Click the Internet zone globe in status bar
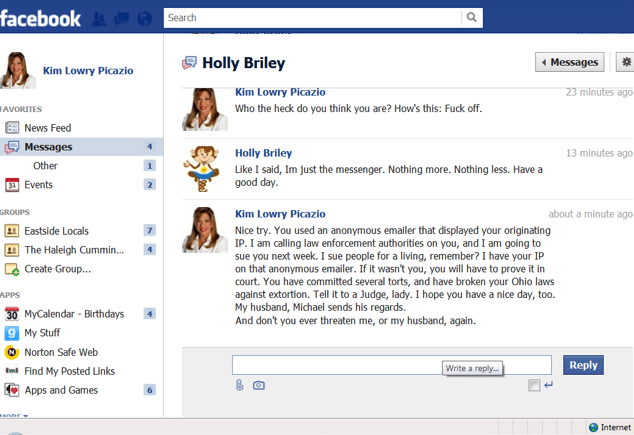 click(594, 427)
